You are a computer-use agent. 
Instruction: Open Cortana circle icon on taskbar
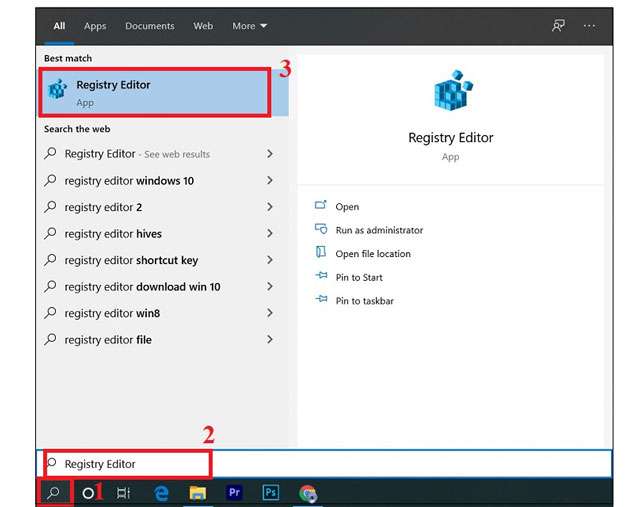88,493
